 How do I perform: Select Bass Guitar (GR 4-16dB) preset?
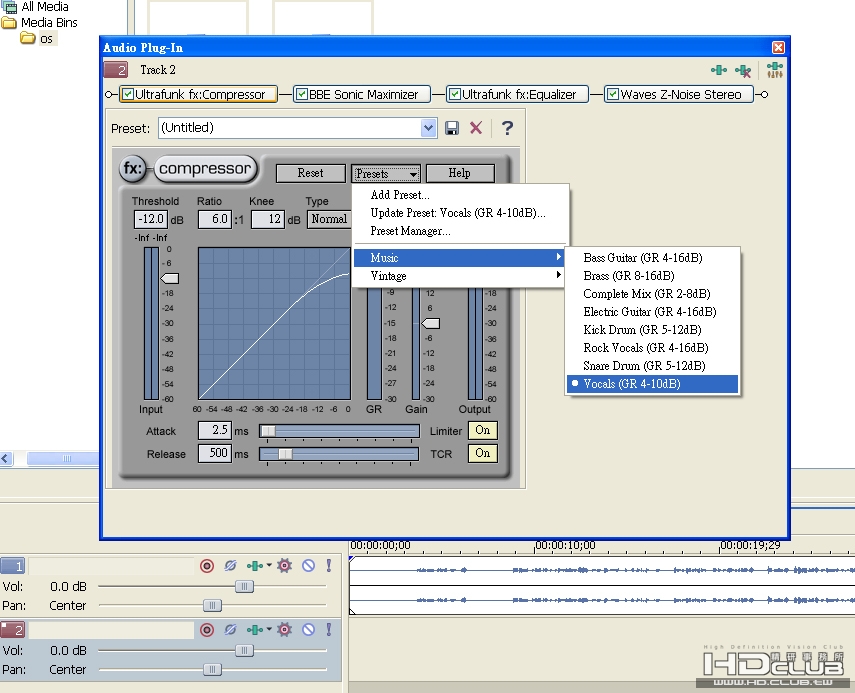click(x=652, y=258)
